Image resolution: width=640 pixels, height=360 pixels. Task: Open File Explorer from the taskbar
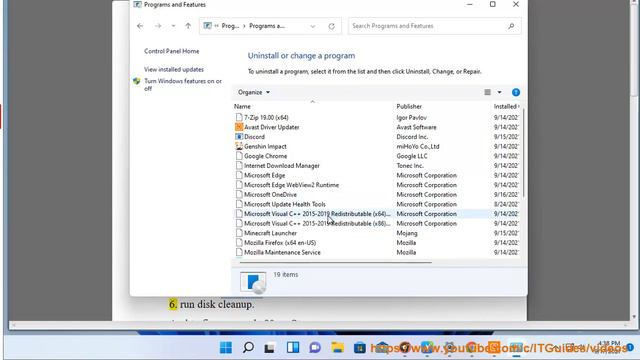(x=338, y=347)
